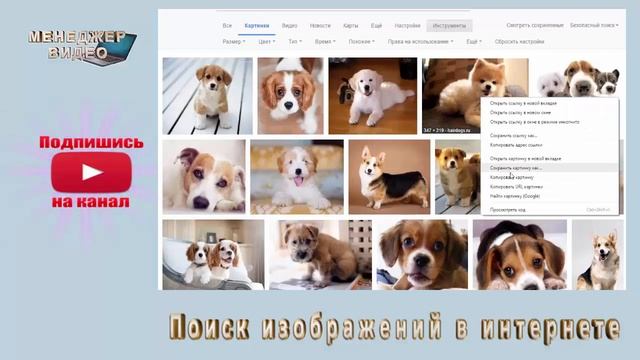Switch to the 'Все' search tab
640x360 pixels.
[227, 26]
